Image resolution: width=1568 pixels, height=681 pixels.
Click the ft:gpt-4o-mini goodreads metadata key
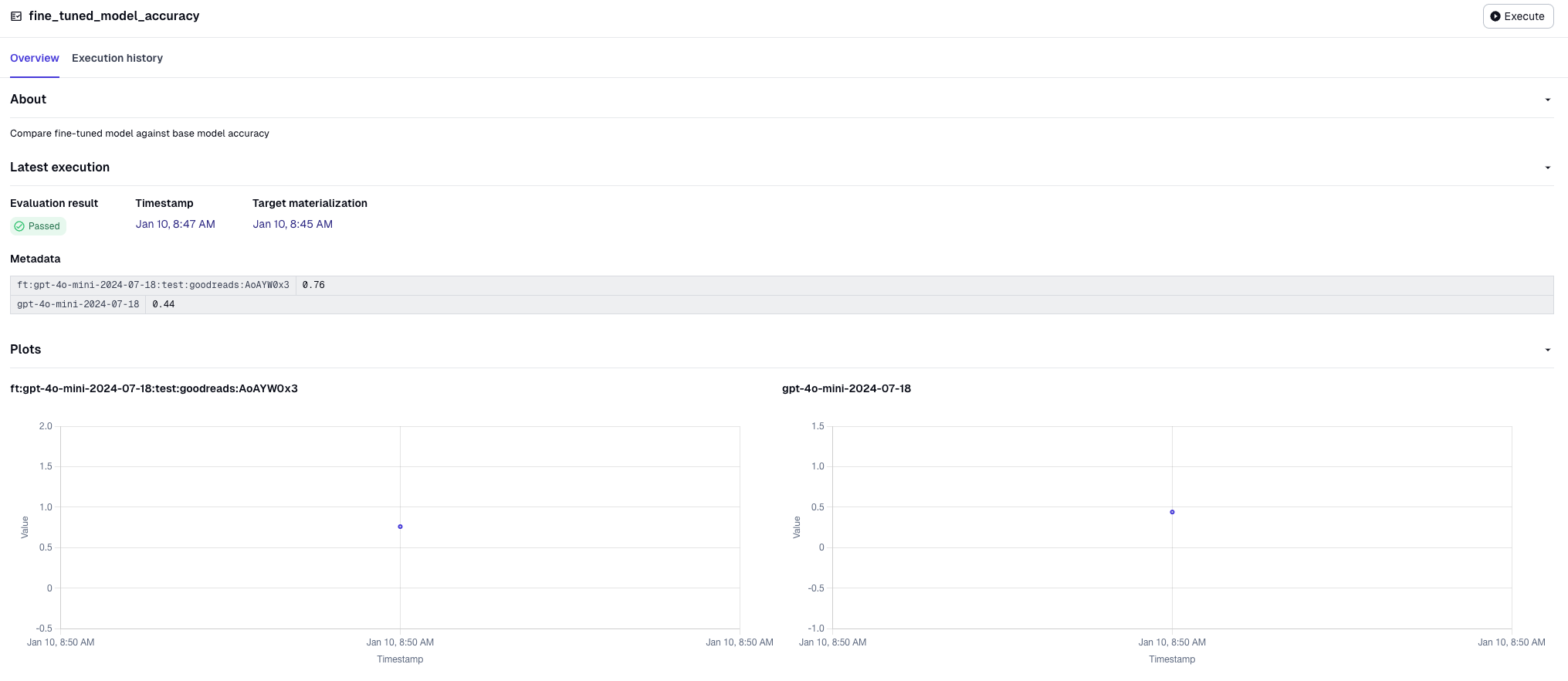[x=153, y=285]
